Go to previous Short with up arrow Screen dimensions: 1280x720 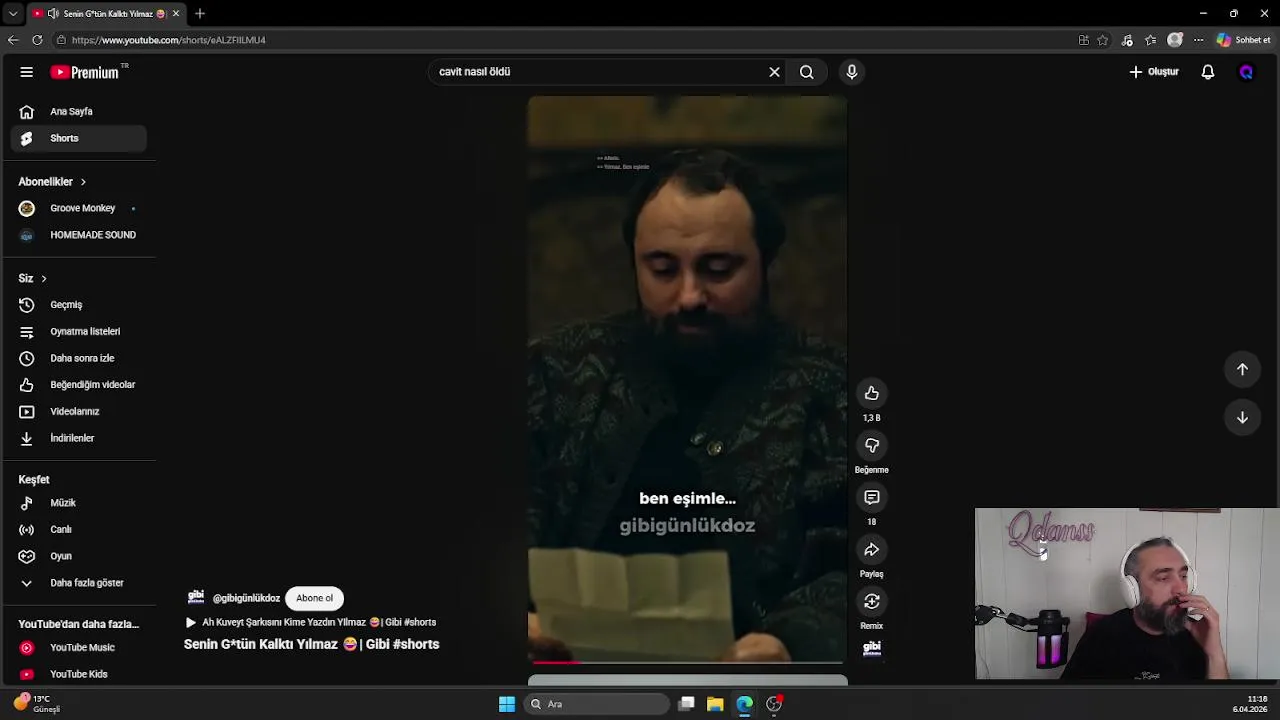coord(1242,369)
